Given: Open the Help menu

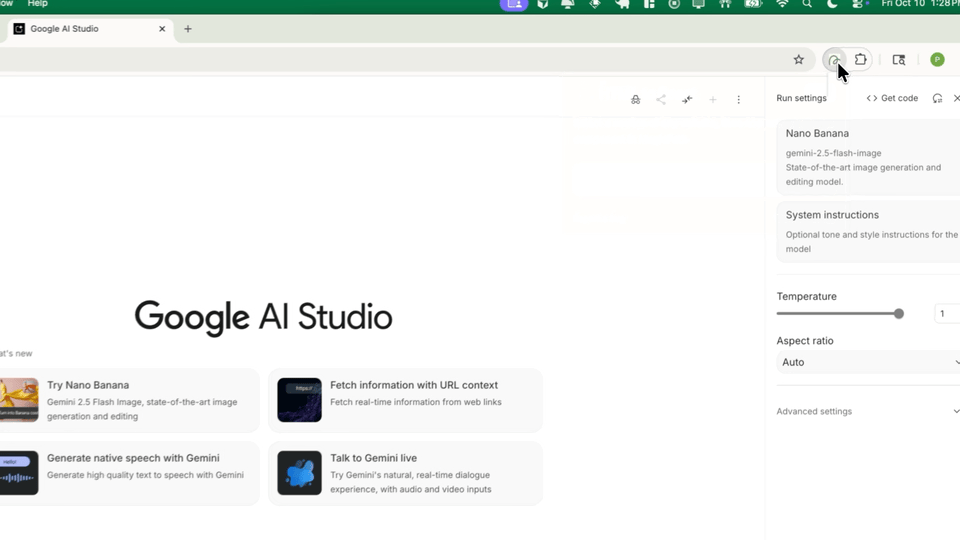Looking at the screenshot, I should point(37,4).
